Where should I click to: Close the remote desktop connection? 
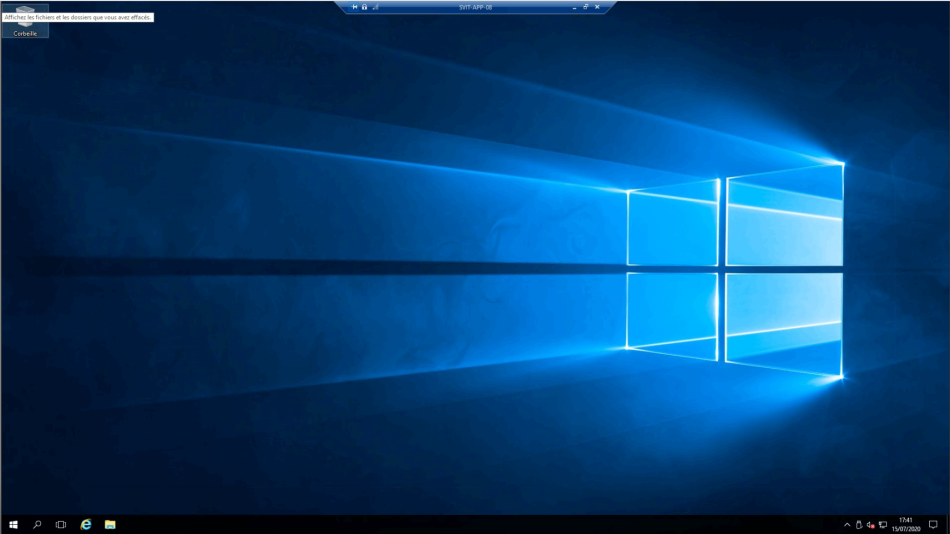597,7
